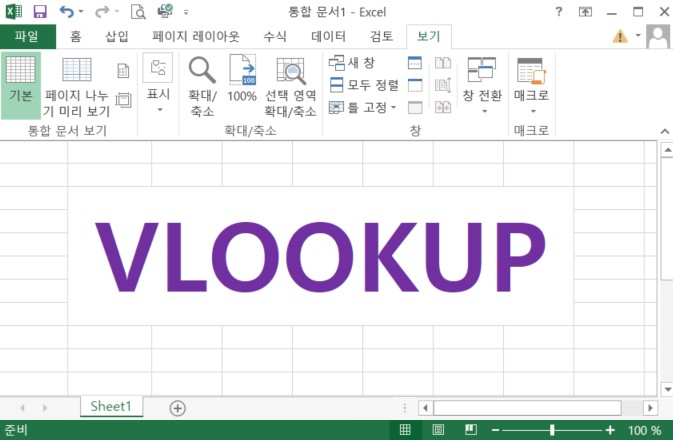Click the 준비 status text
Screen dimensions: 673x440
(x=16, y=430)
